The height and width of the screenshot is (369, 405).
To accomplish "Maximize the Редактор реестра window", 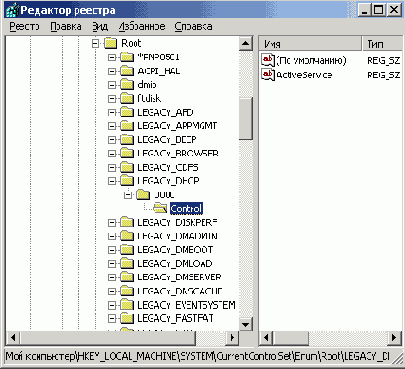I will (x=379, y=10).
